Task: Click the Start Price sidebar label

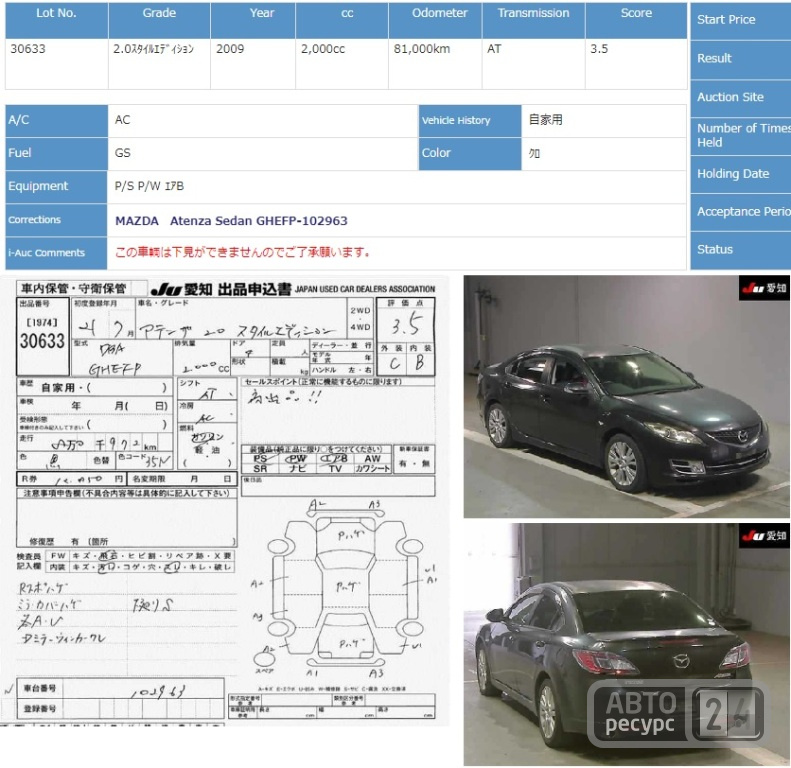Action: [740, 20]
